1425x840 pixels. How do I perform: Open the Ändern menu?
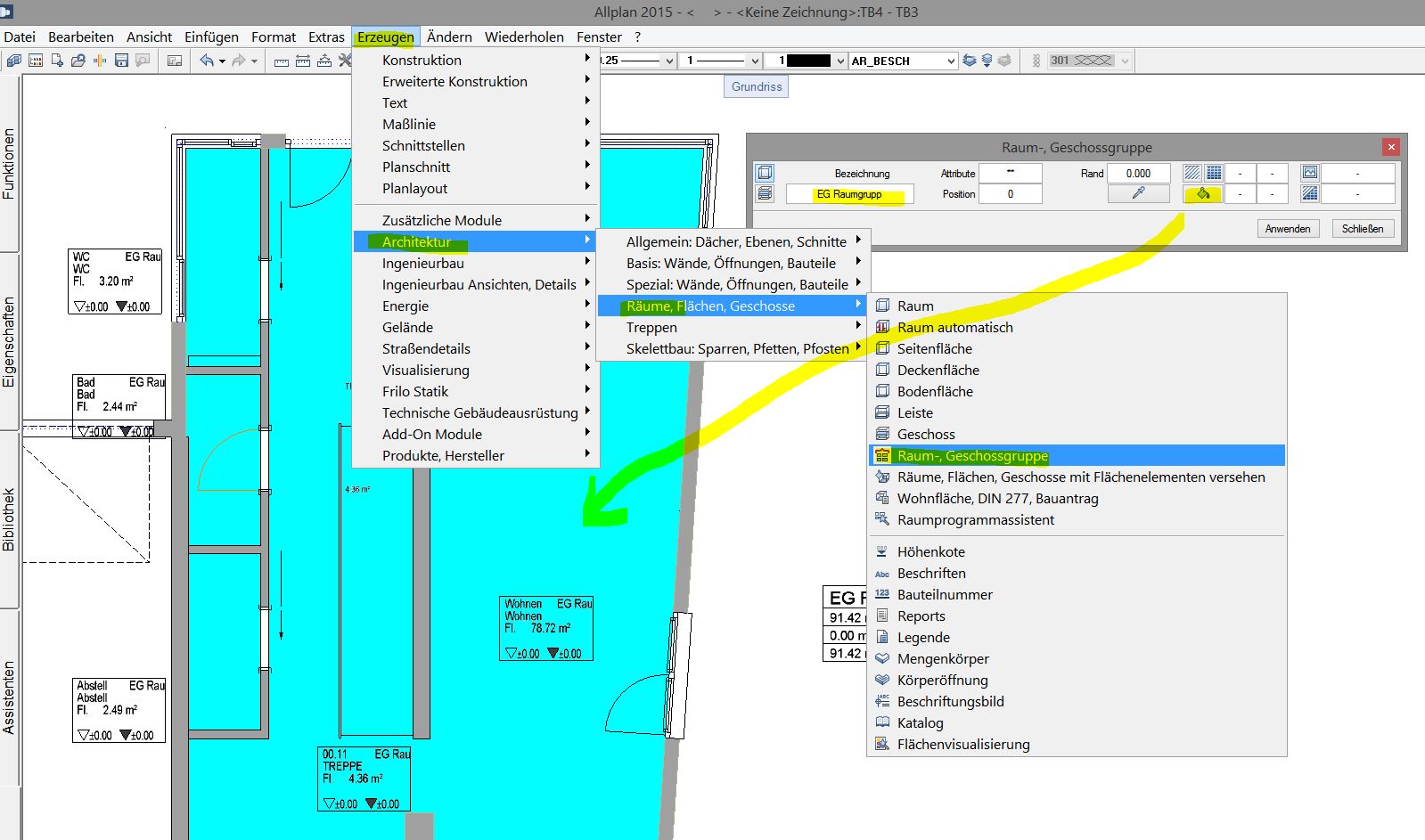pos(449,37)
